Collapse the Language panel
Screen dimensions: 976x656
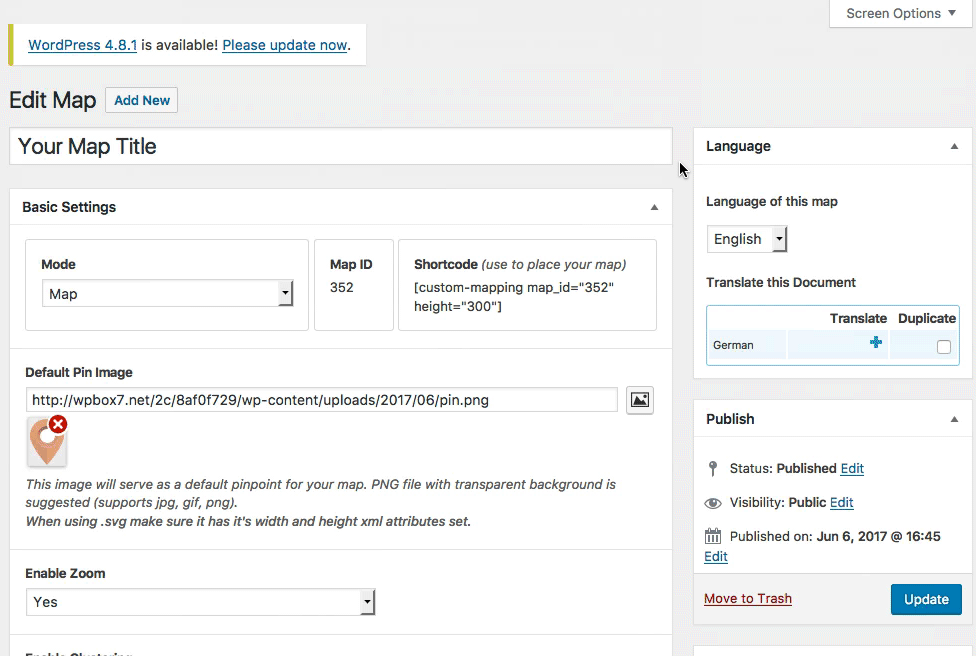(954, 147)
